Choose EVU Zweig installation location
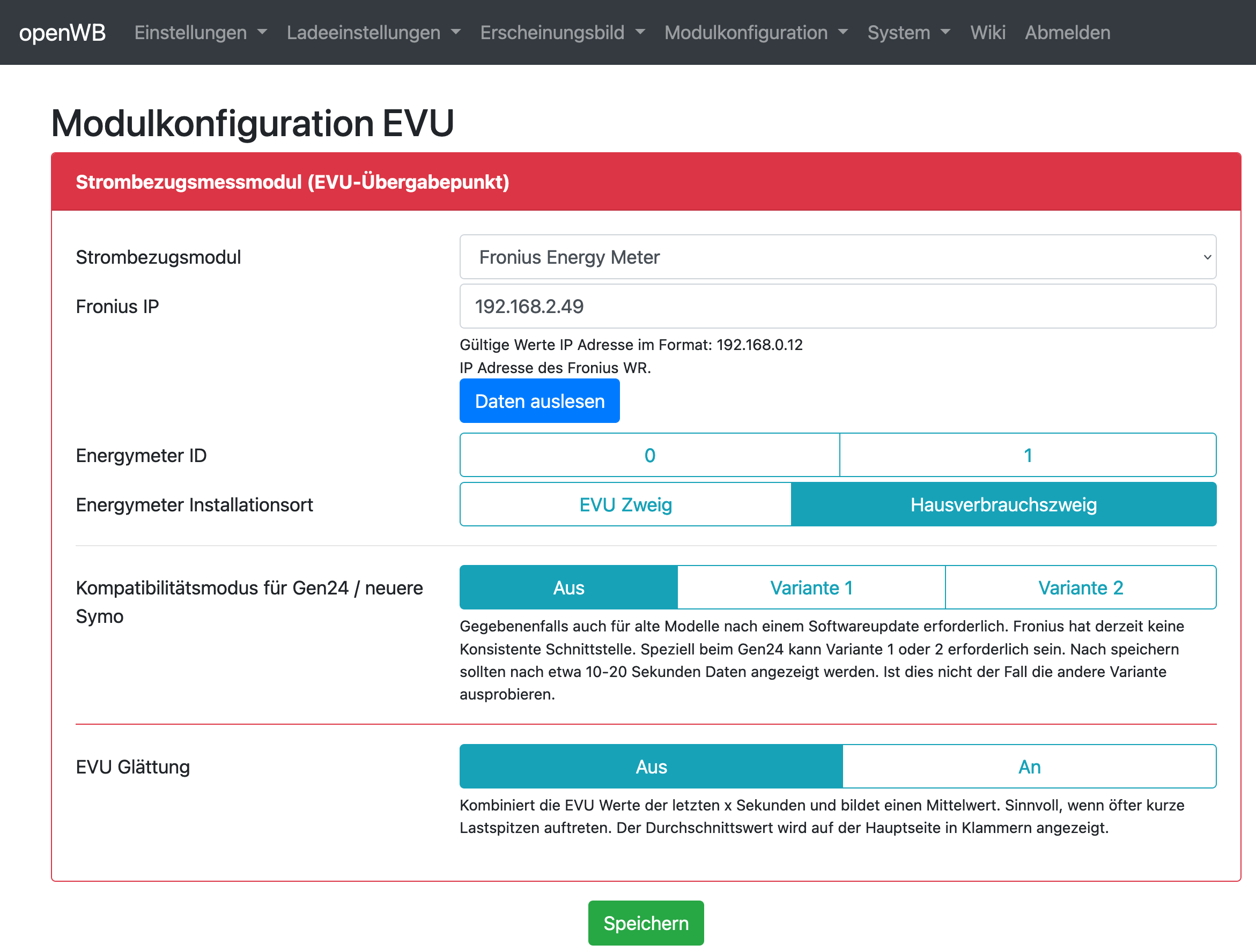 coord(625,504)
